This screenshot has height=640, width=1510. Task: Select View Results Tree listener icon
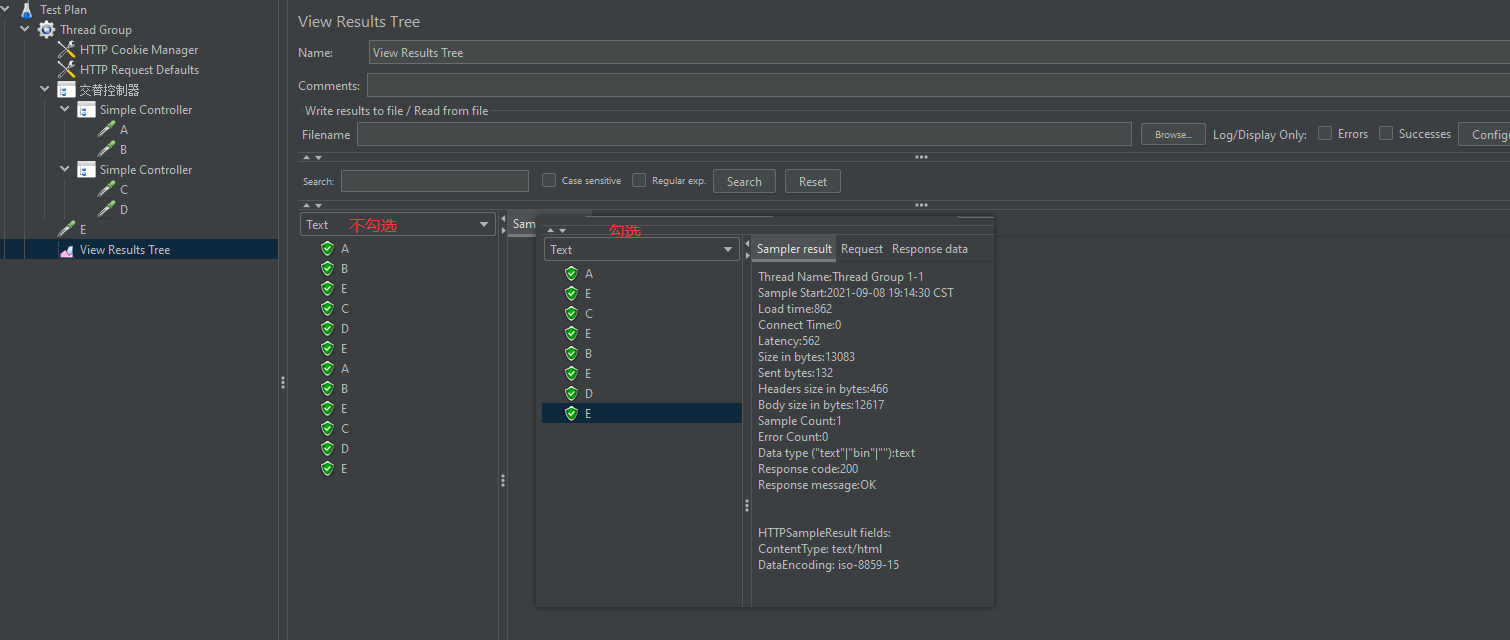click(x=67, y=250)
